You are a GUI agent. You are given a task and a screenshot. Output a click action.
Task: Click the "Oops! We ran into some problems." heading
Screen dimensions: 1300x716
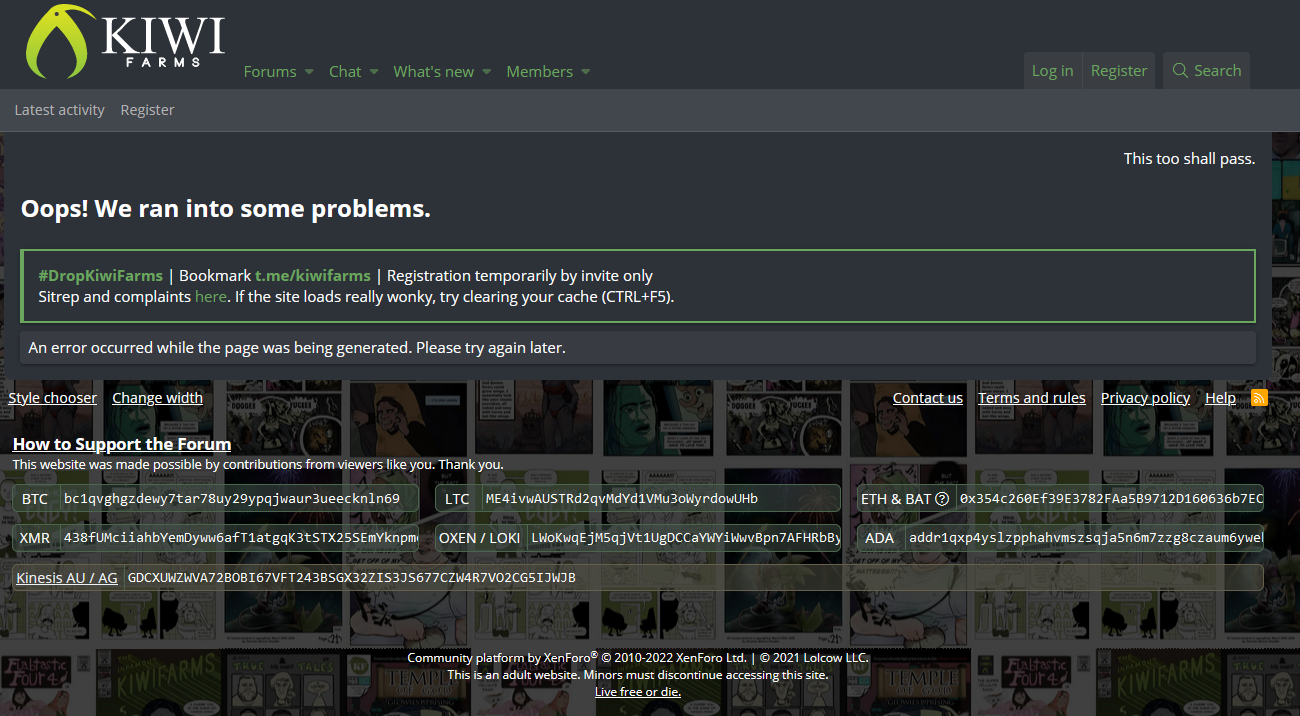point(226,209)
